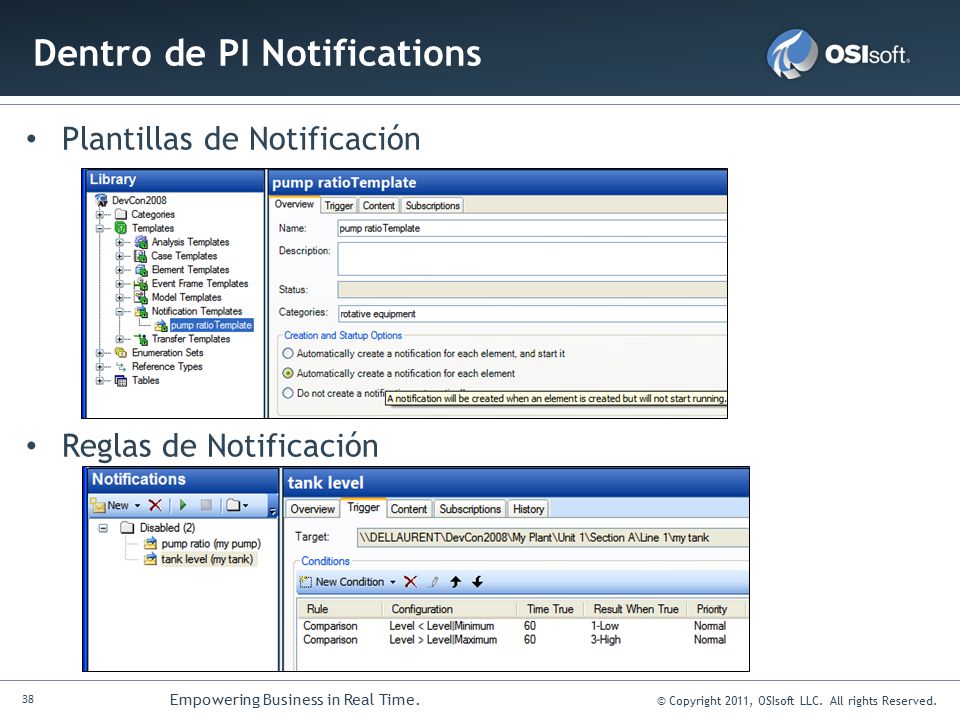Select tank level (my tank) in Notifications list
960x720 pixels.
[207, 559]
